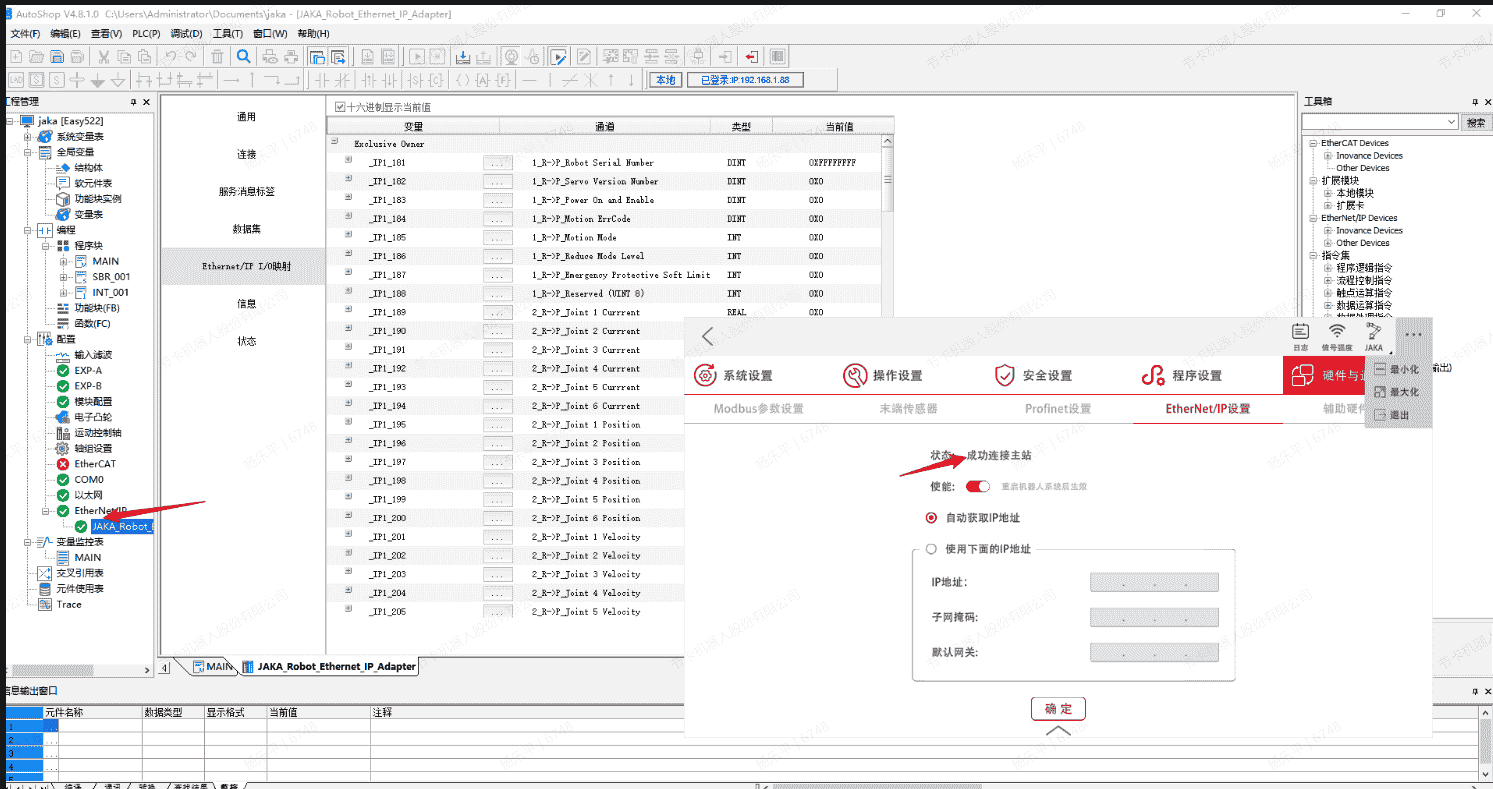Viewport: 1493px width, 789px height.
Task: Toggle the 使能 enable switch
Action: (977, 486)
